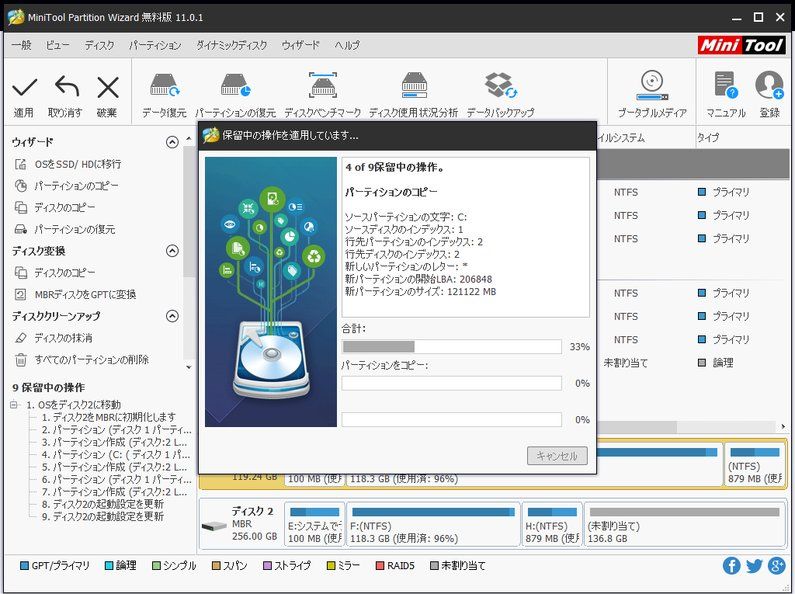795x594 pixels.
Task: Collapse the ディスク変換 section
Action: pos(172,251)
